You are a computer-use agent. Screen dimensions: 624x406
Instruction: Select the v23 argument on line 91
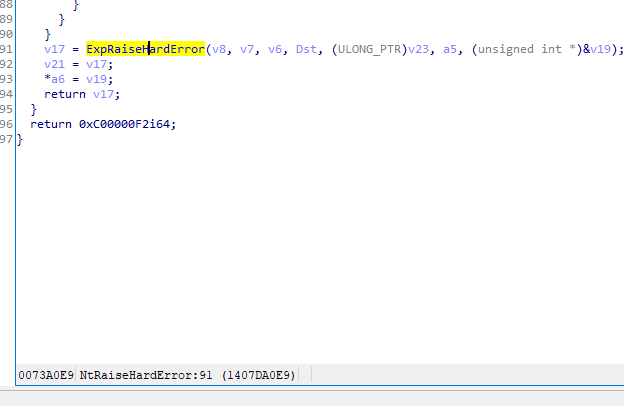pos(418,49)
